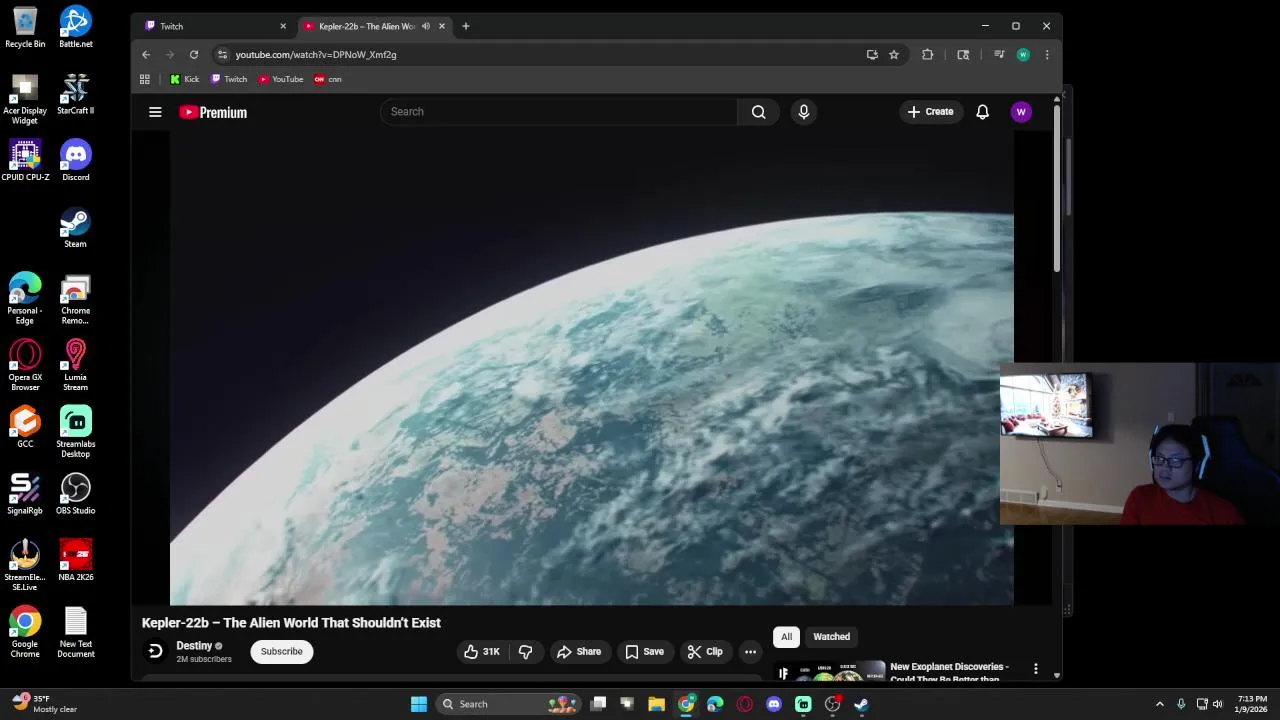Show hidden system tray icons chevron
The image size is (1280, 720).
click(1159, 704)
